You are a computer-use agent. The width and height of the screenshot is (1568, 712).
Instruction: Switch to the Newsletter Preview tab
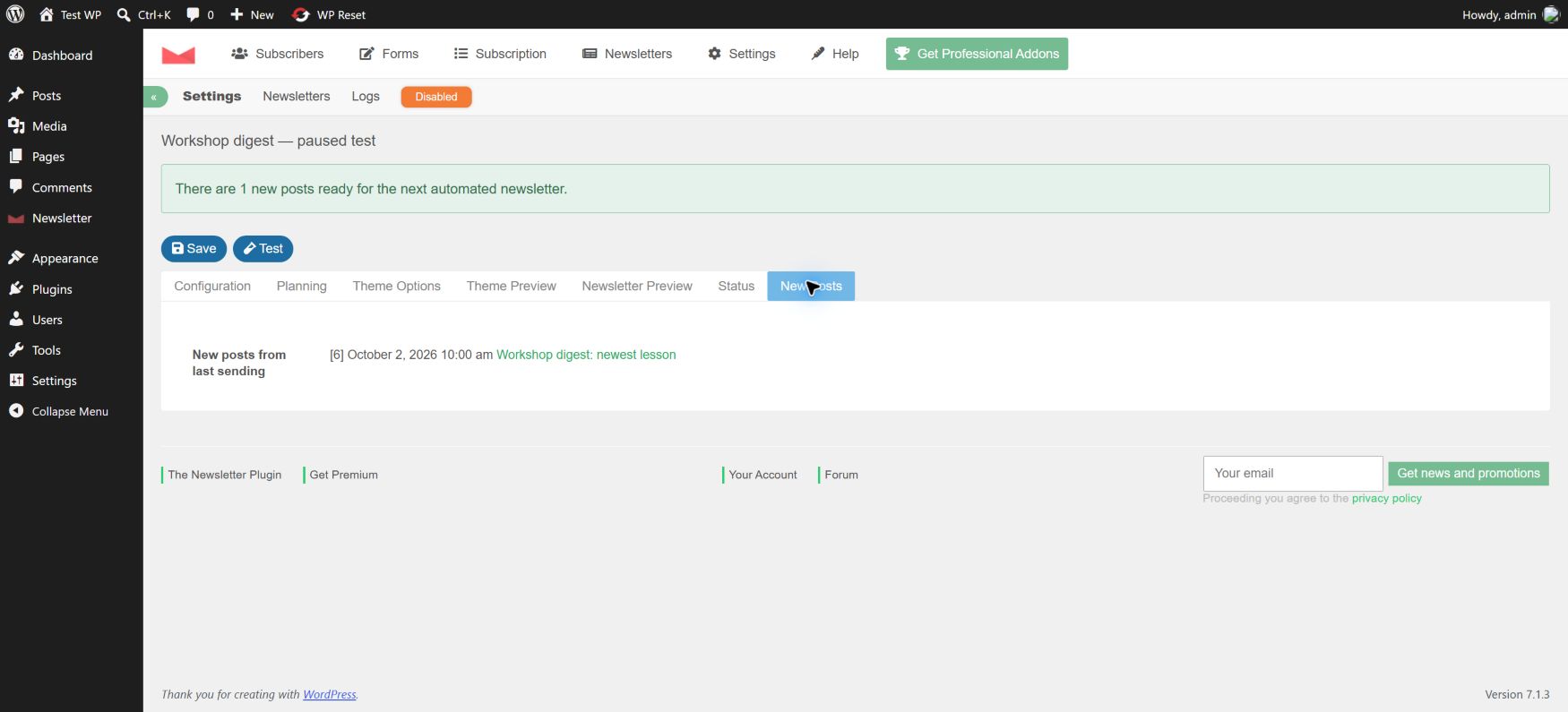pyautogui.click(x=637, y=287)
